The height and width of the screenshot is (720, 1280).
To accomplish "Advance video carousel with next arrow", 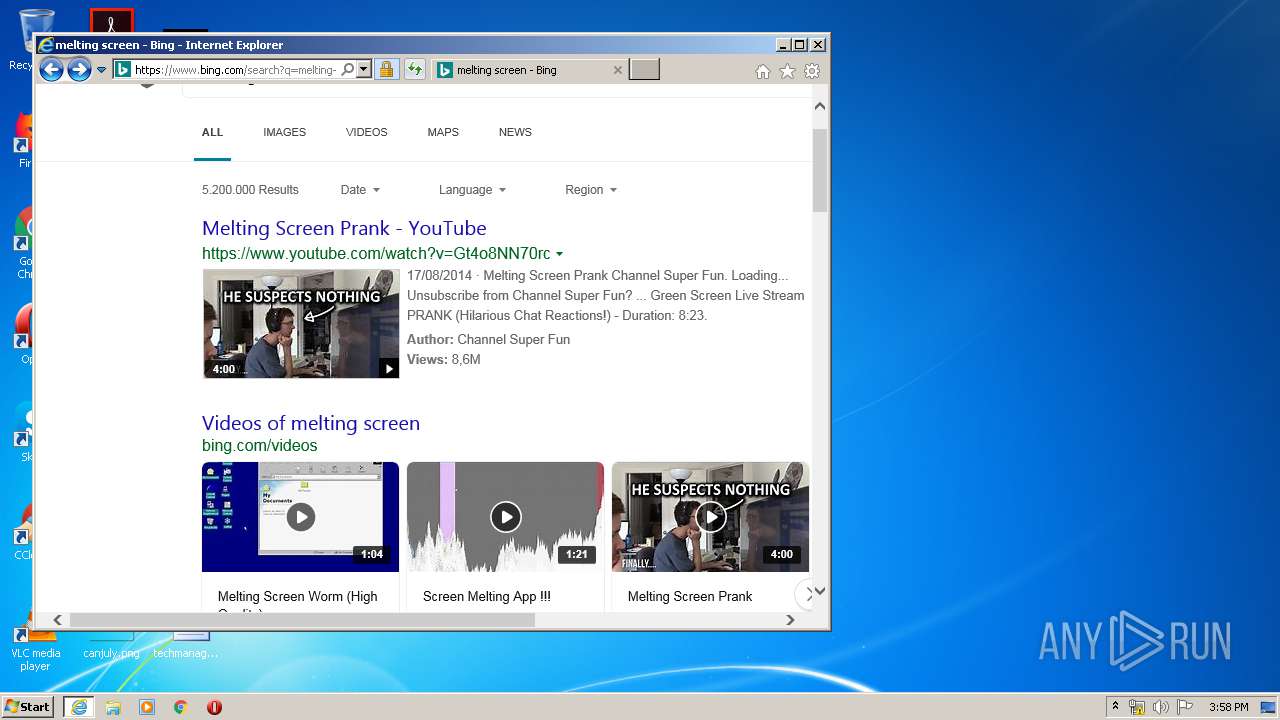I will pos(806,595).
